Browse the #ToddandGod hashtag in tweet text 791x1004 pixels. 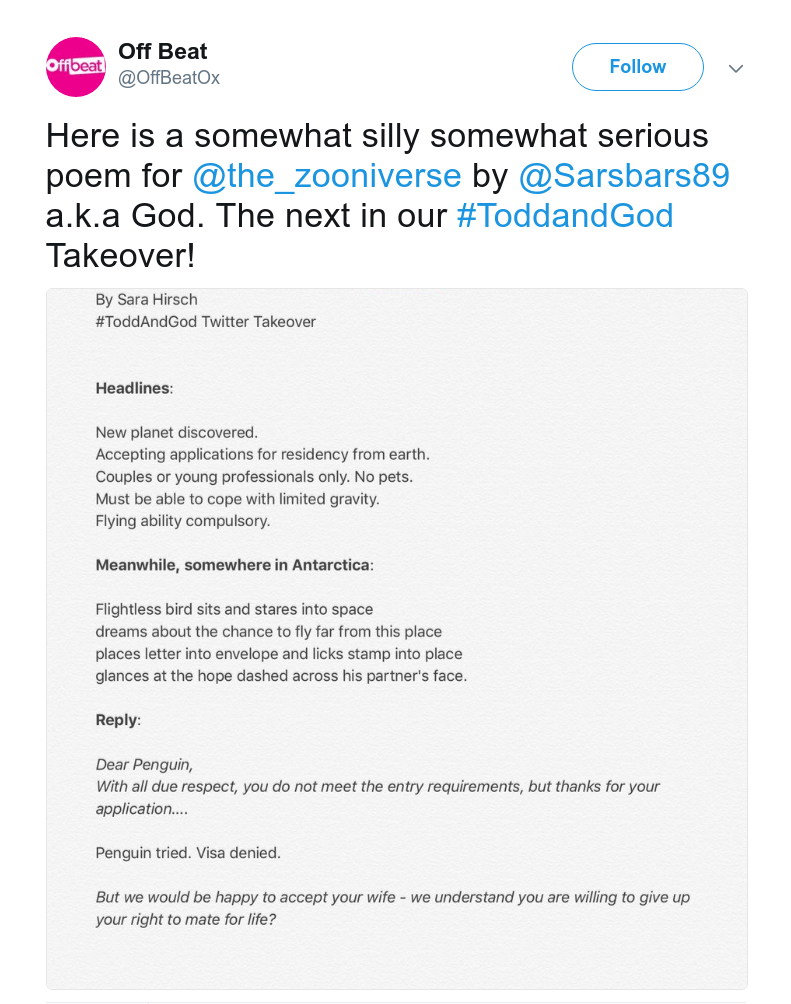click(x=565, y=216)
